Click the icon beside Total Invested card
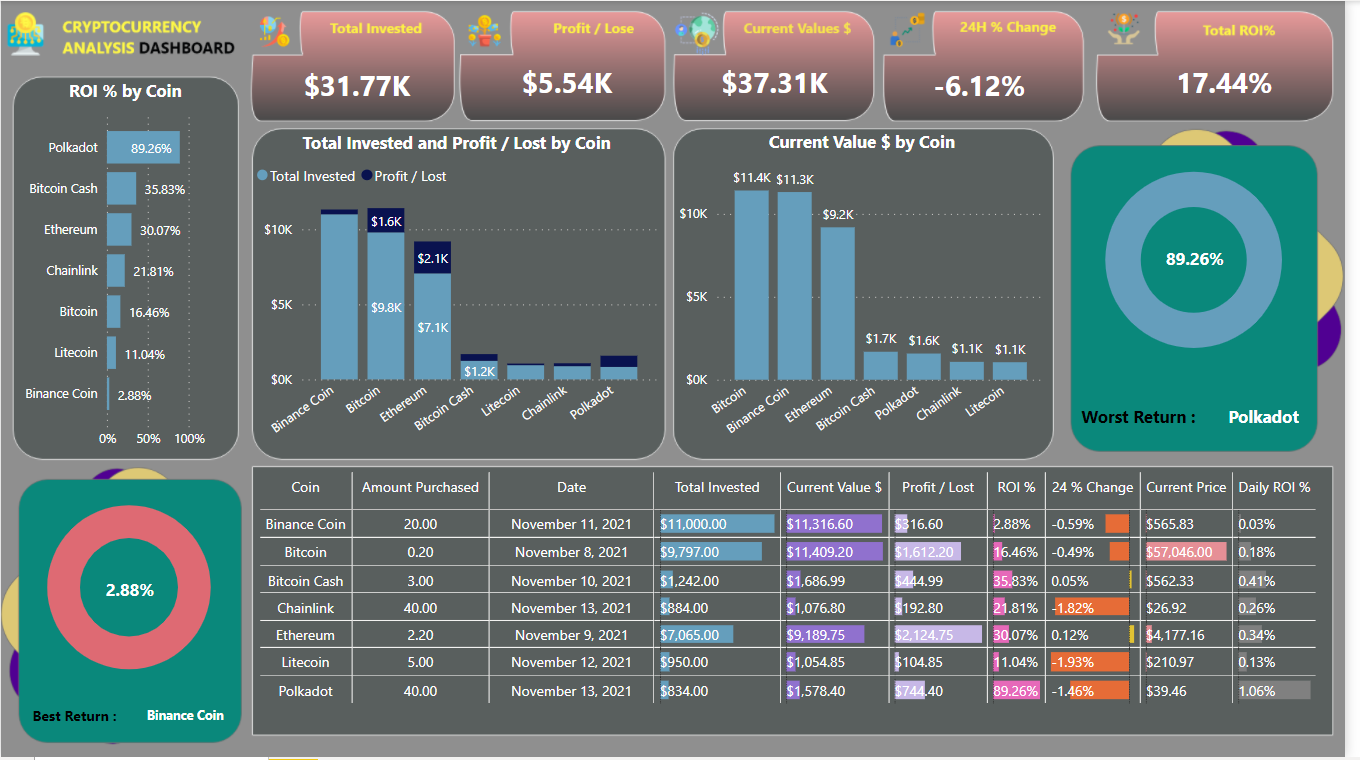 (x=273, y=31)
